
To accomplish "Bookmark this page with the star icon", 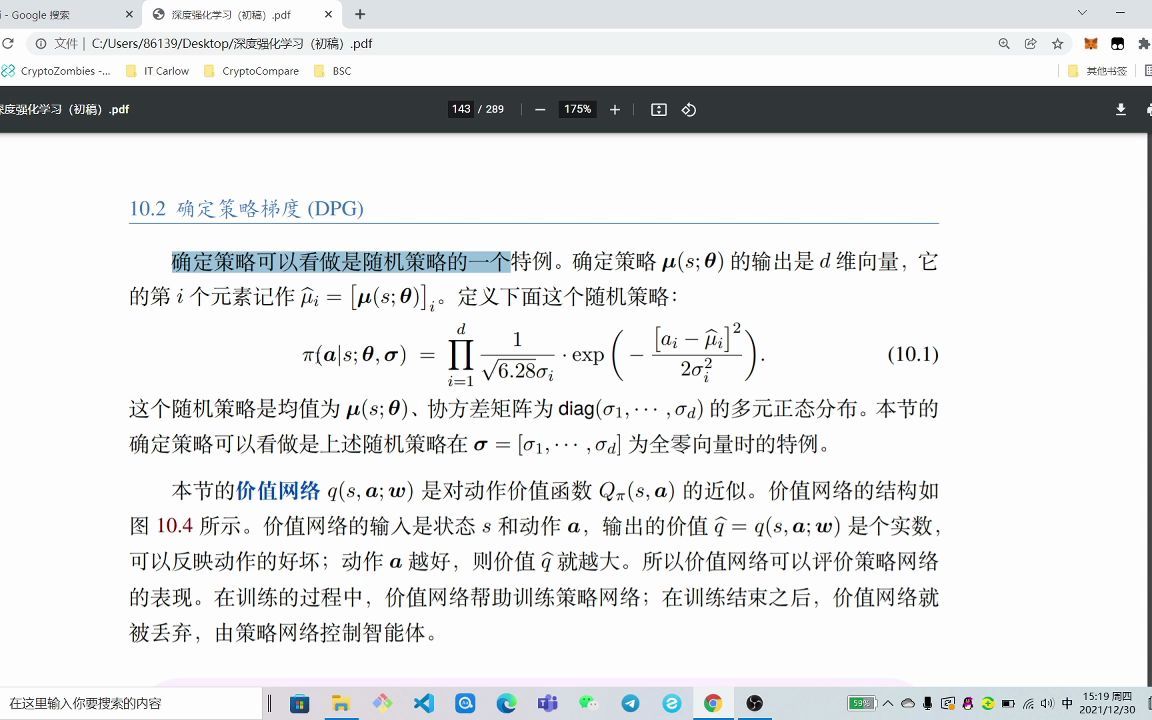I will 1056,43.
